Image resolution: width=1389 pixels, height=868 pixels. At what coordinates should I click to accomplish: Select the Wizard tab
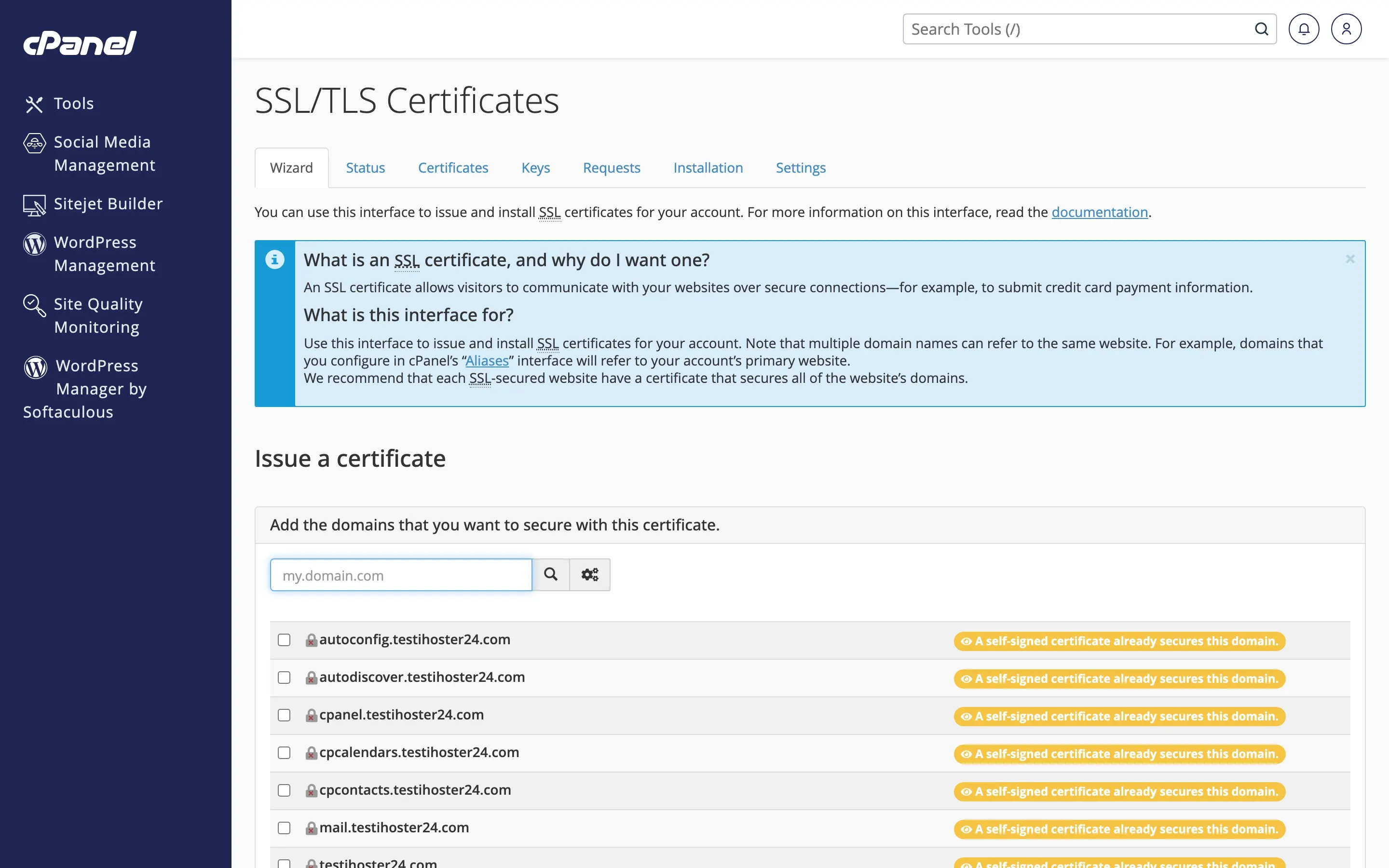[292, 168]
